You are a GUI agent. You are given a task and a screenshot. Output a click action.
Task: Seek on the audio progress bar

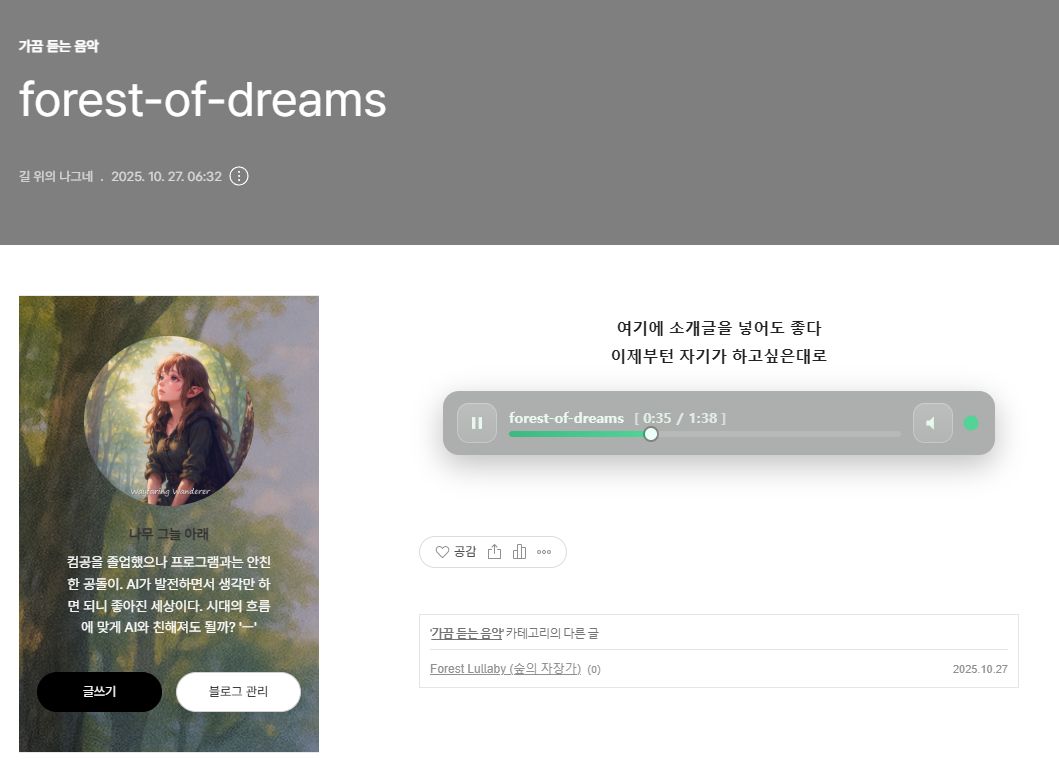pyautogui.click(x=705, y=434)
